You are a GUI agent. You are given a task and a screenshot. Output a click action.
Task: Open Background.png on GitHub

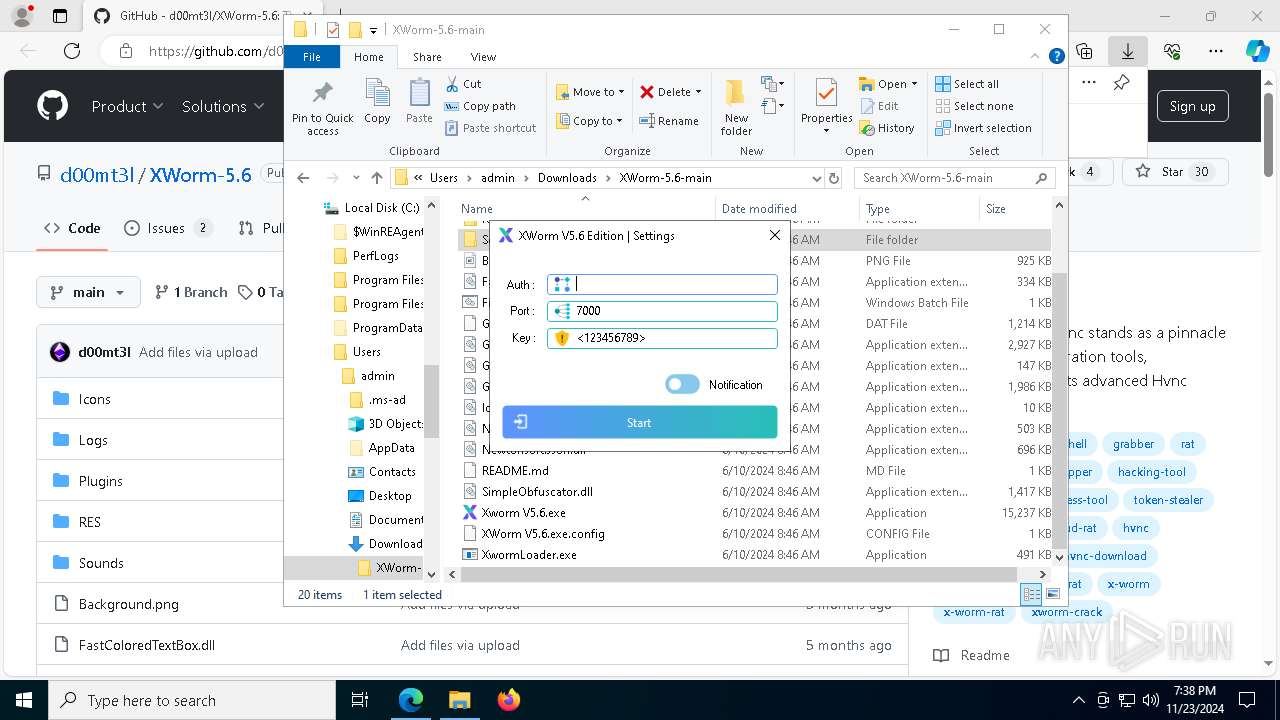point(129,604)
